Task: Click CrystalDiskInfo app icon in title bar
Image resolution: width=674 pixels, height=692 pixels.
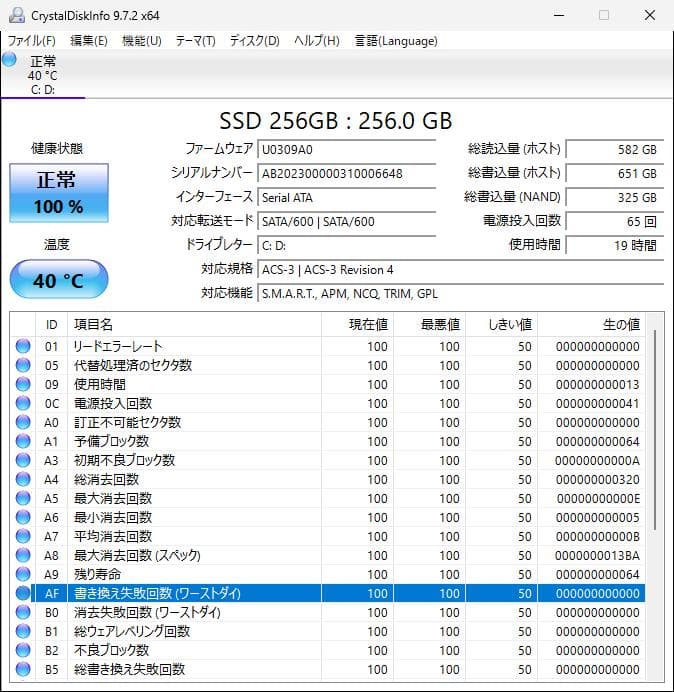Action: click(x=13, y=15)
